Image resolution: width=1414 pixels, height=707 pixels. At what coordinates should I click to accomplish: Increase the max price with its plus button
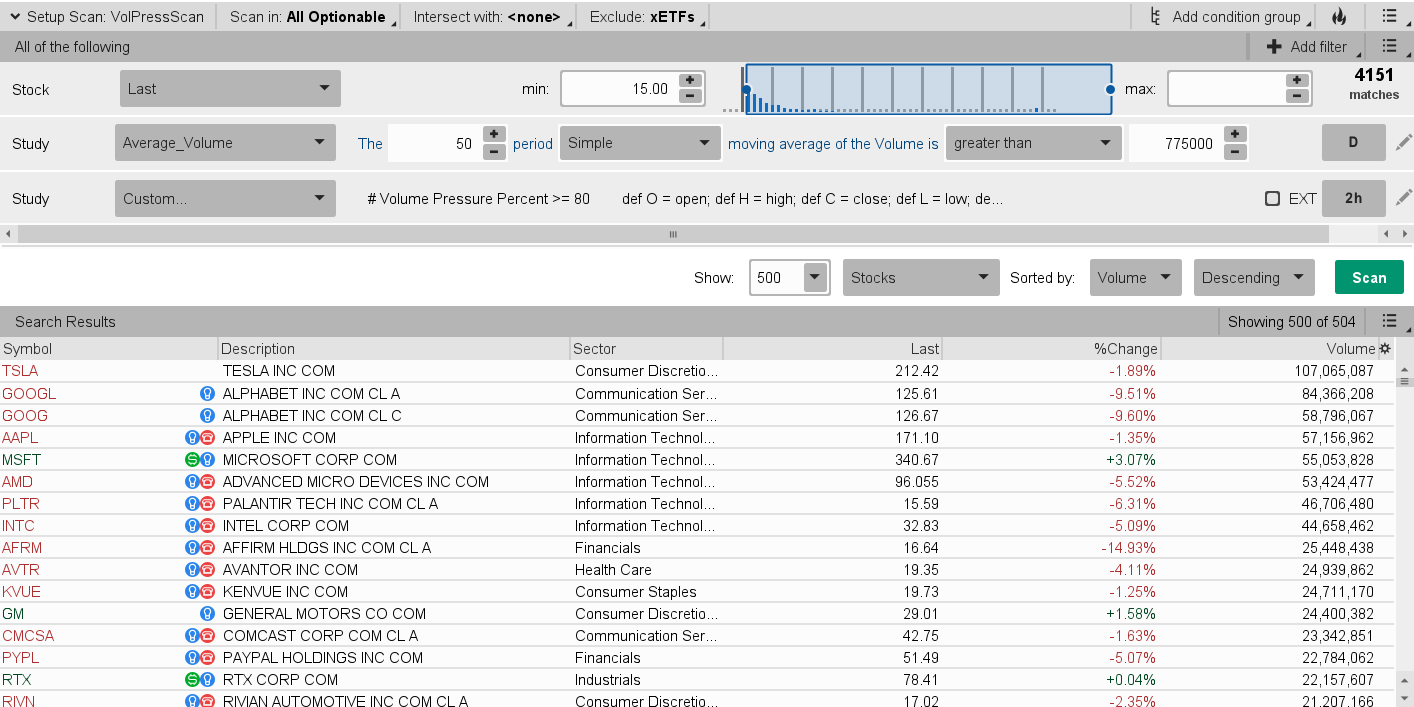[x=1296, y=80]
